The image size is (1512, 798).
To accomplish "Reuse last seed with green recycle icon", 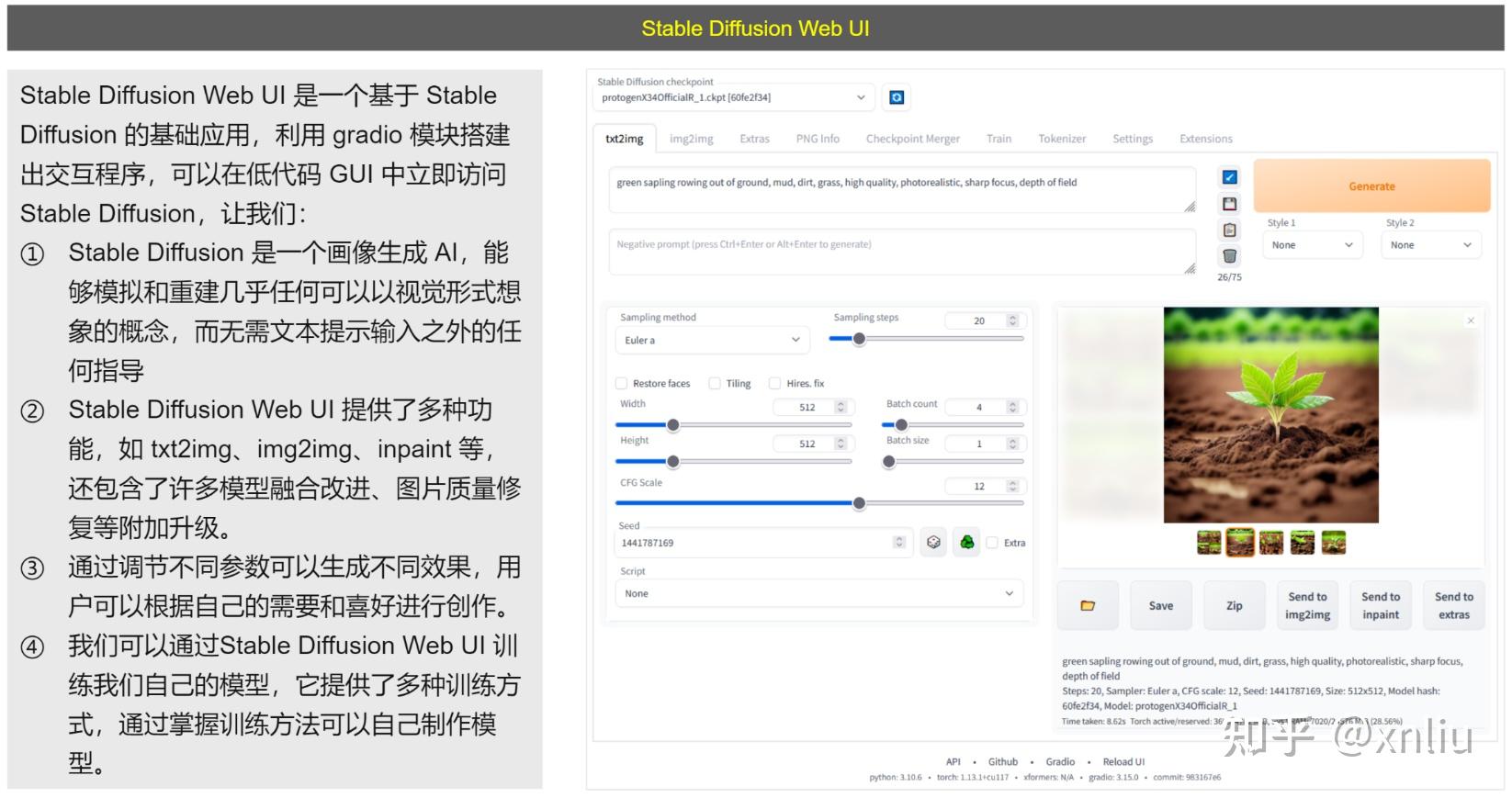I will 966,543.
